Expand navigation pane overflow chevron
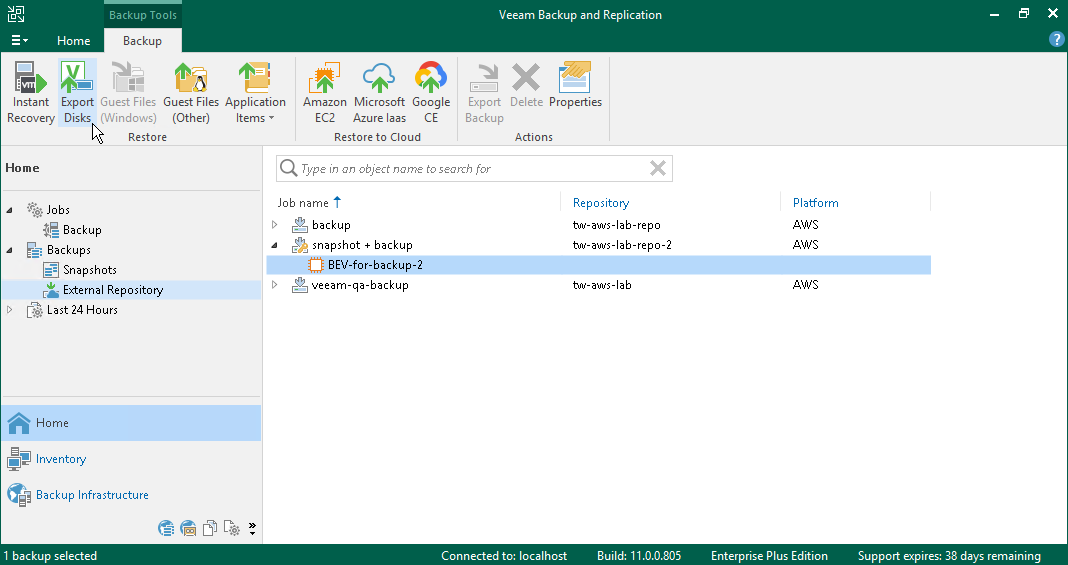This screenshot has height=565, width=1068. click(252, 528)
